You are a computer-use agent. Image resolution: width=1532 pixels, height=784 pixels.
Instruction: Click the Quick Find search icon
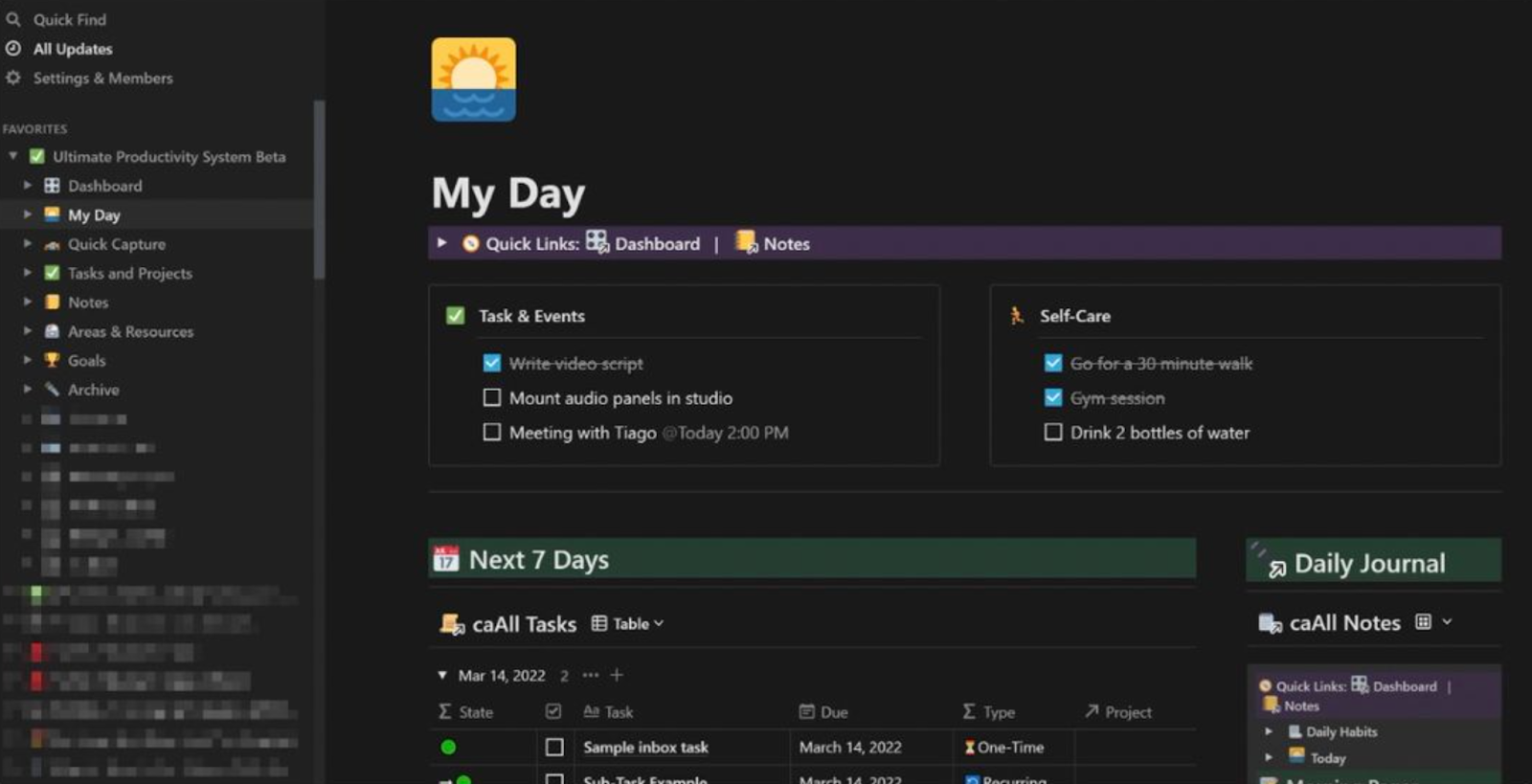pos(13,19)
